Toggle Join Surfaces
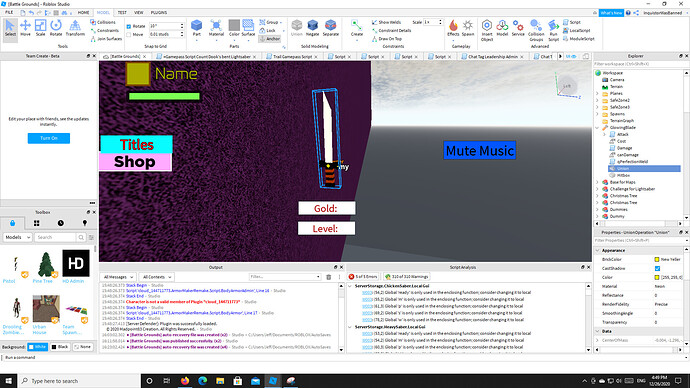Screen dimensions: 690x388 106,39
